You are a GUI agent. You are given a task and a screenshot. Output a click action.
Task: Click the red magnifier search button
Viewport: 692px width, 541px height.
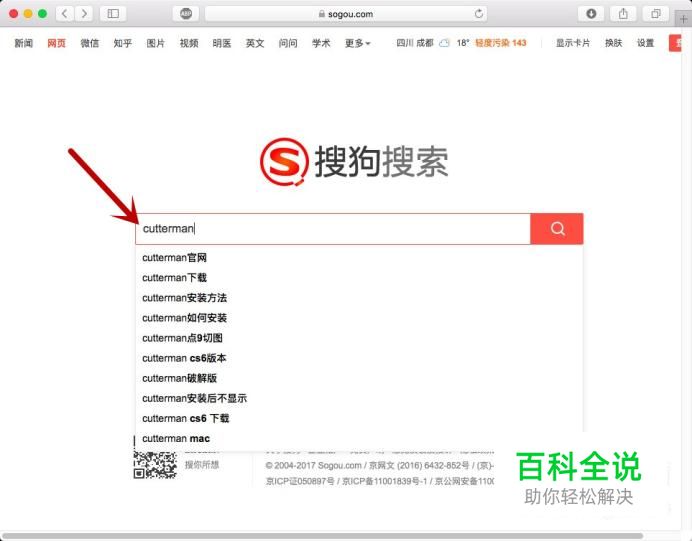coord(557,229)
